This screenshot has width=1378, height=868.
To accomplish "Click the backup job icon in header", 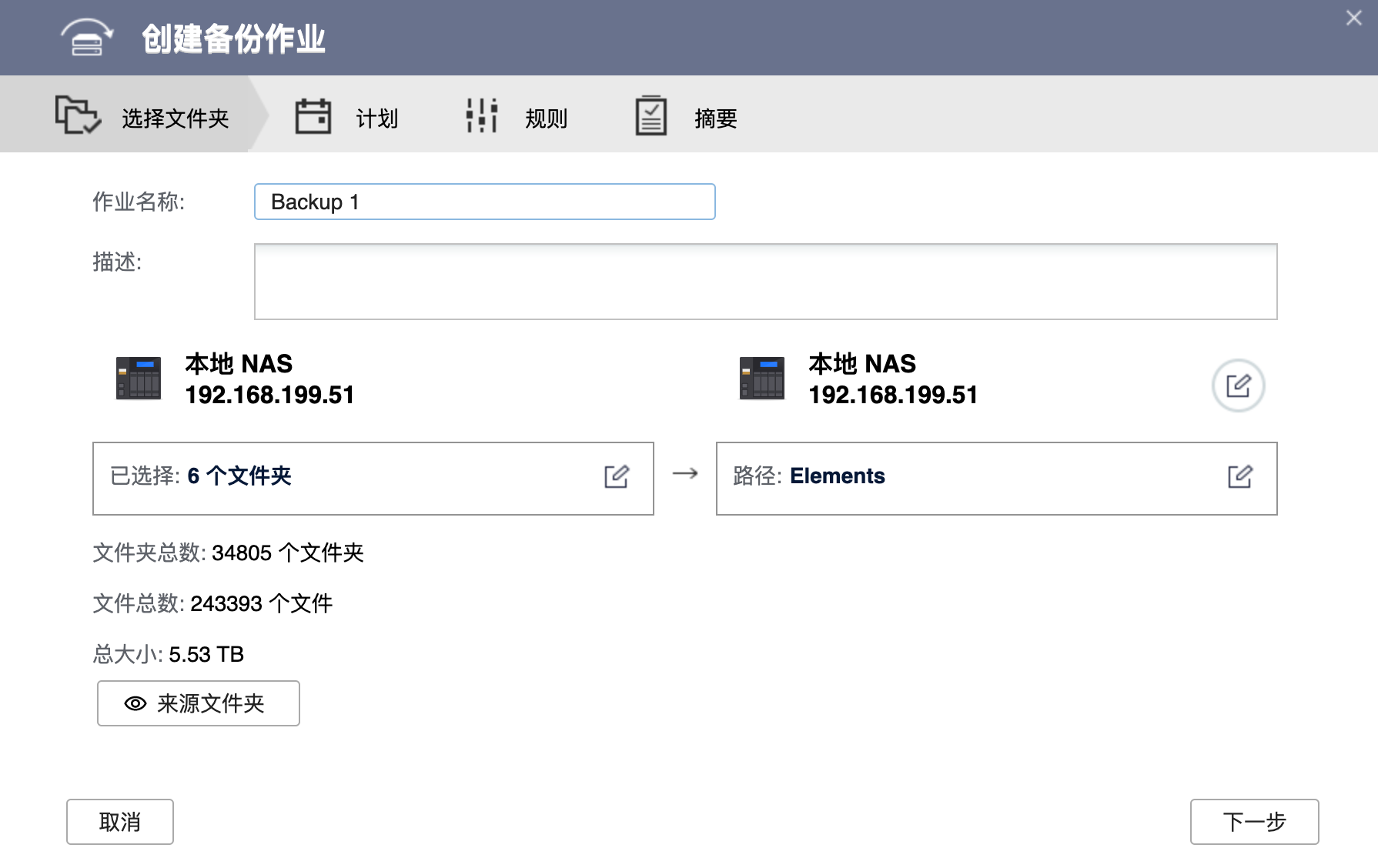I will click(x=87, y=38).
